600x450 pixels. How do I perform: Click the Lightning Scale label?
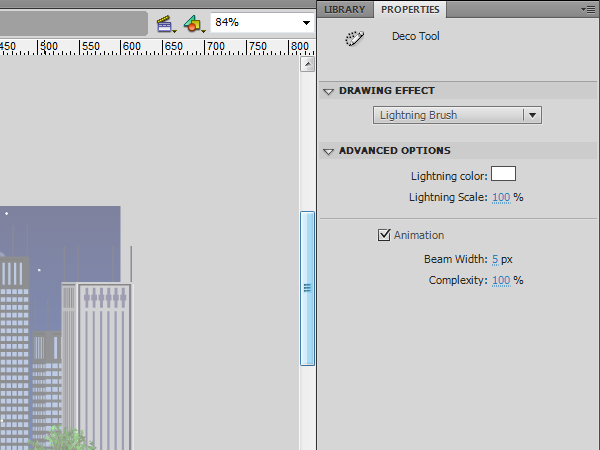[x=448, y=197]
